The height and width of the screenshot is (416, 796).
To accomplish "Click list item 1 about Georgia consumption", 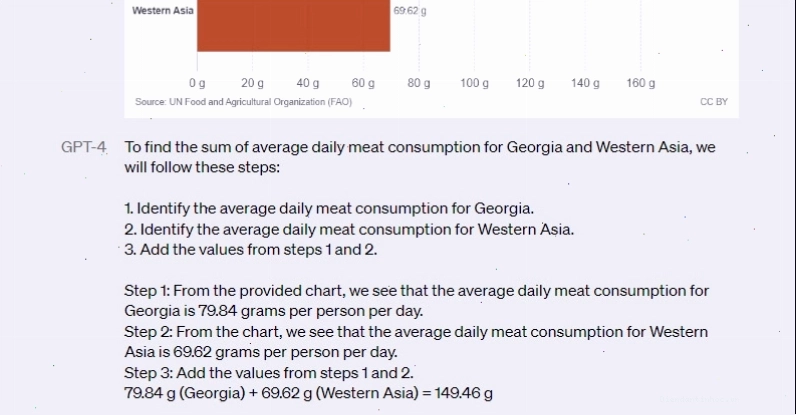I will 329,209.
